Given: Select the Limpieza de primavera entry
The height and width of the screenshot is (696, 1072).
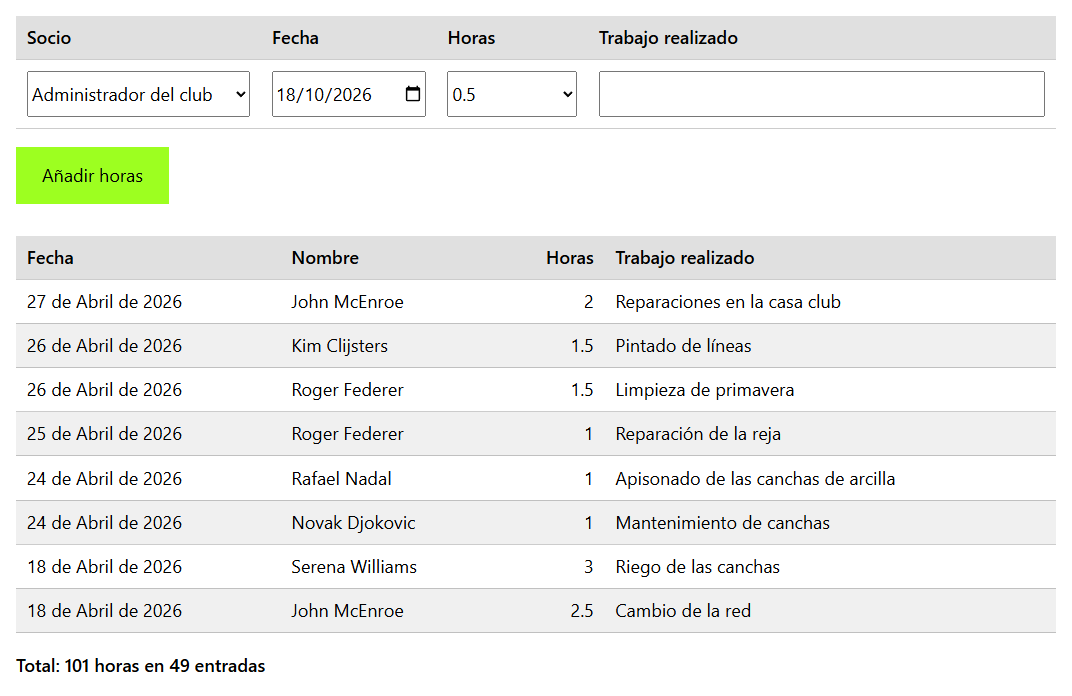Looking at the screenshot, I should pos(705,390).
